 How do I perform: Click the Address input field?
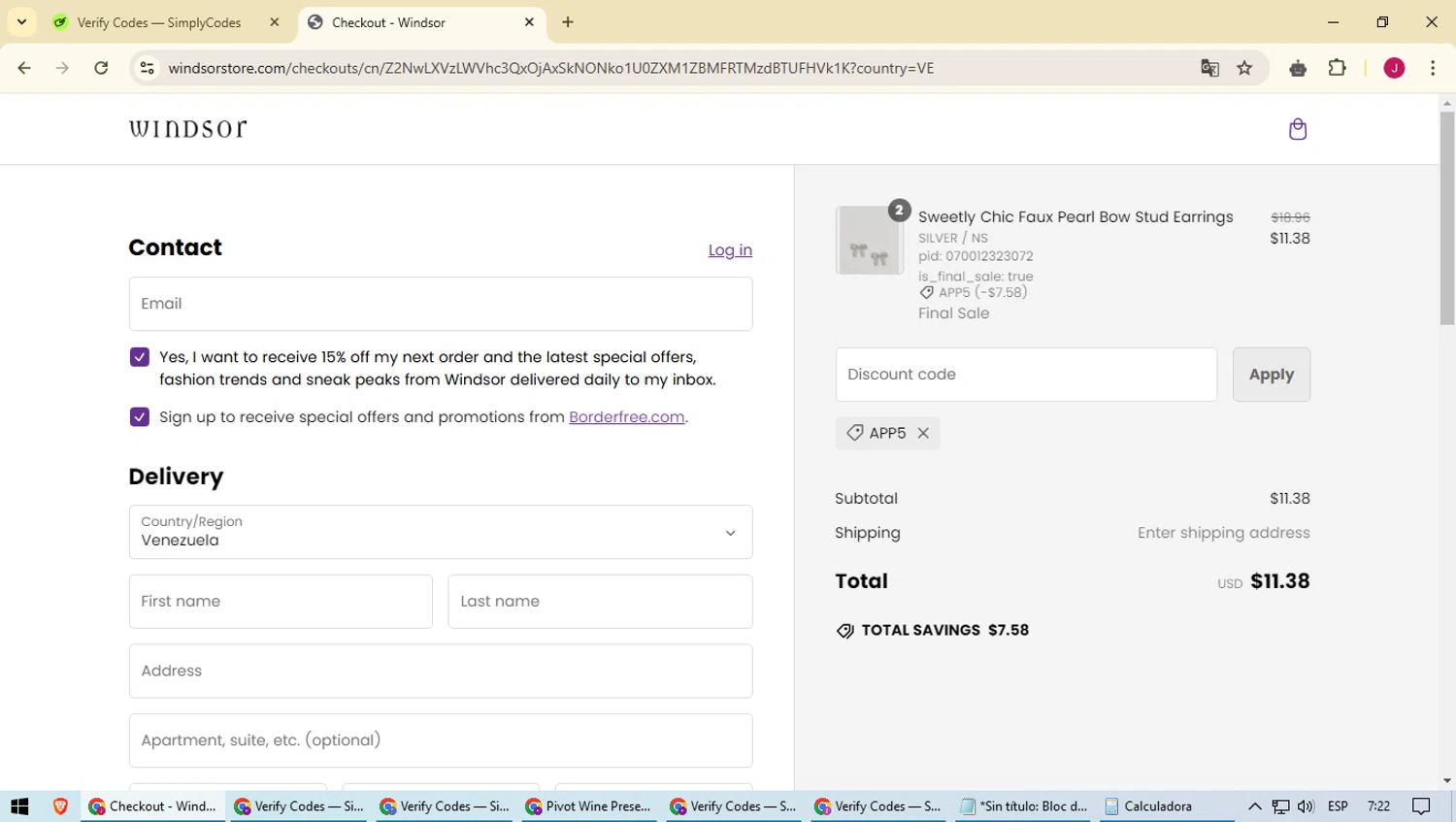[x=441, y=672]
